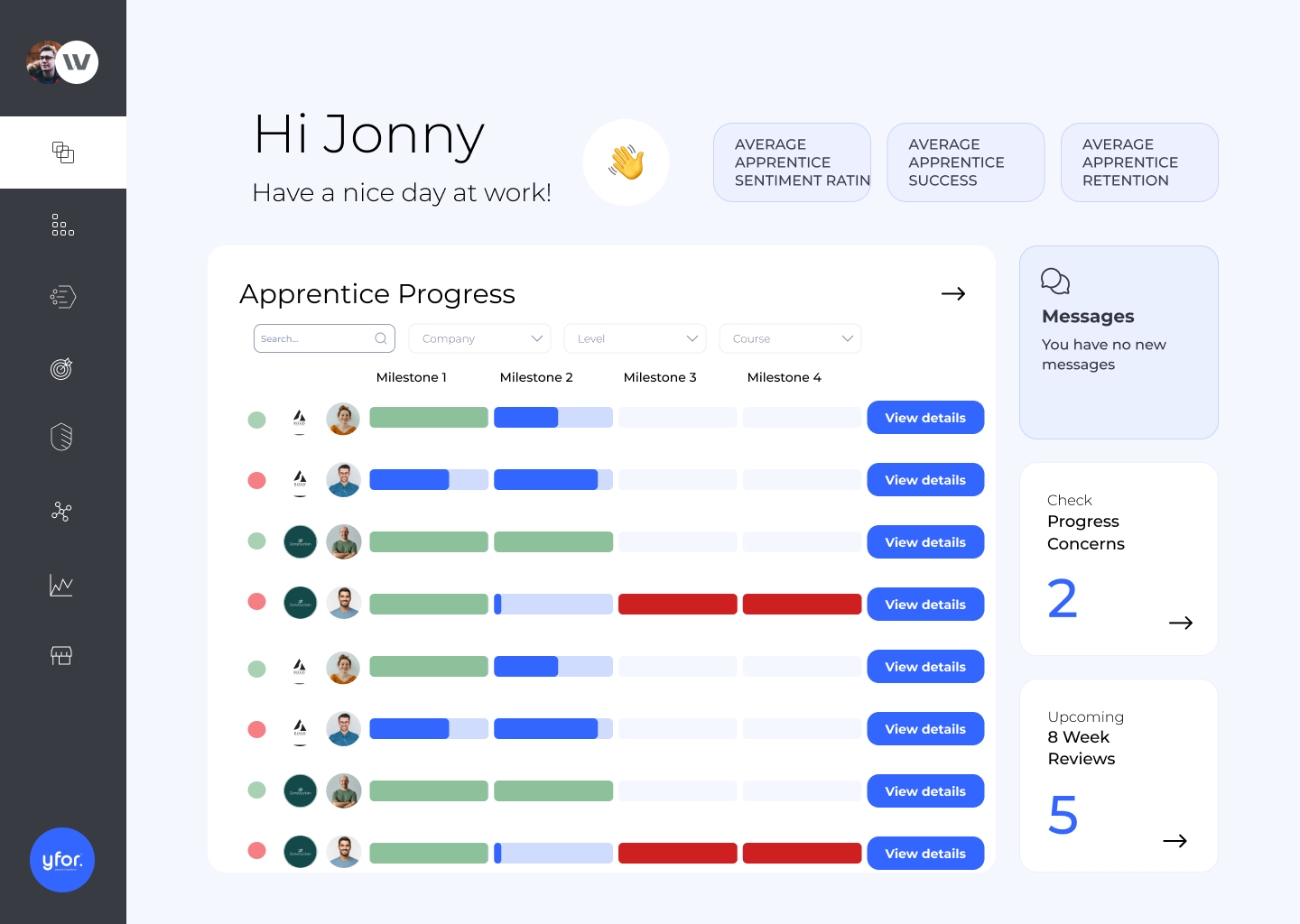Select the apps grid icon in sidebar
The image size is (1300, 924).
62,225
